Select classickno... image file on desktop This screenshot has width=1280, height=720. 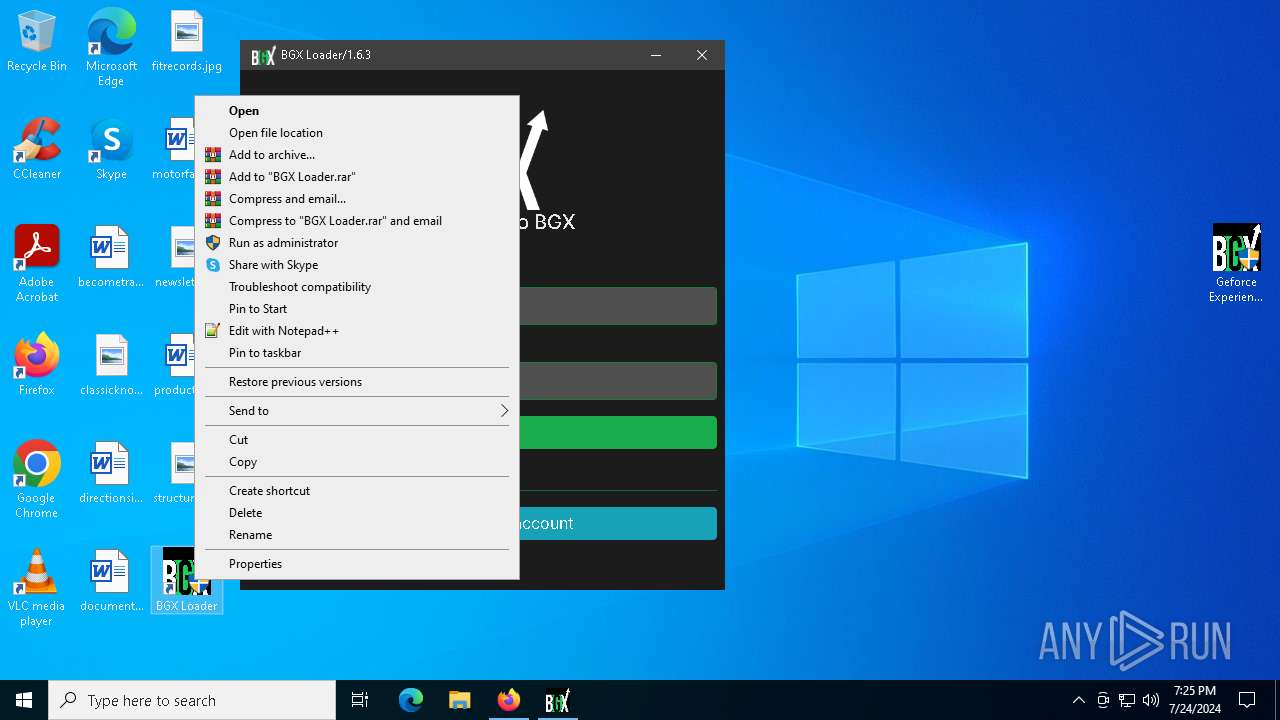111,366
